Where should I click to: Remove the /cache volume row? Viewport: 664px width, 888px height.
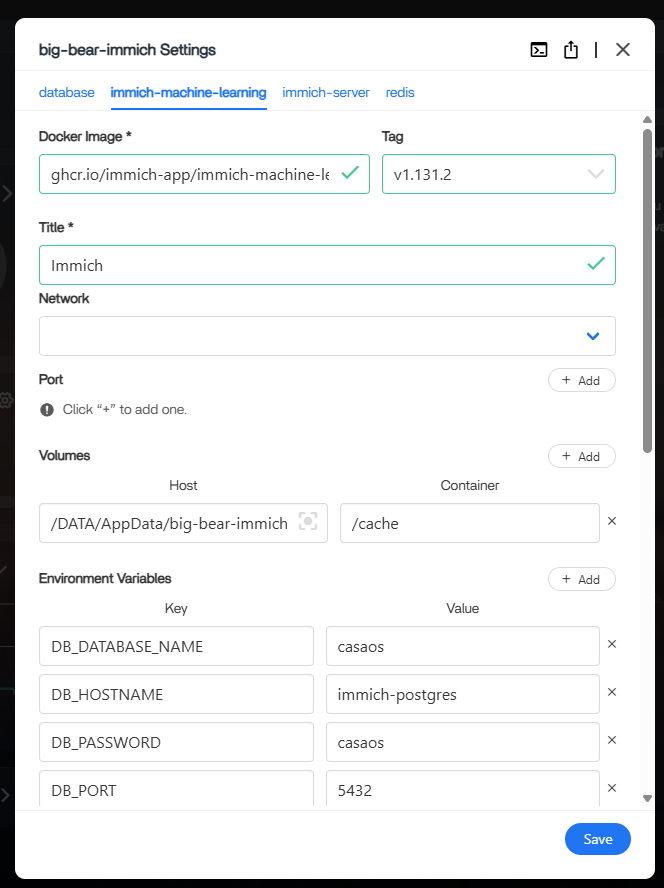click(612, 521)
